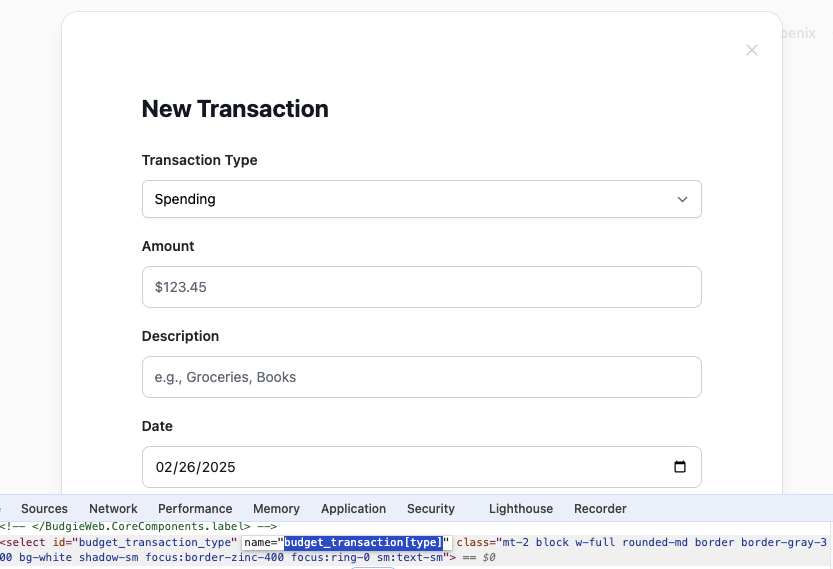Click the BudgieWeb.CoreComponents.label comment line
833x569 pixels.
(139, 526)
